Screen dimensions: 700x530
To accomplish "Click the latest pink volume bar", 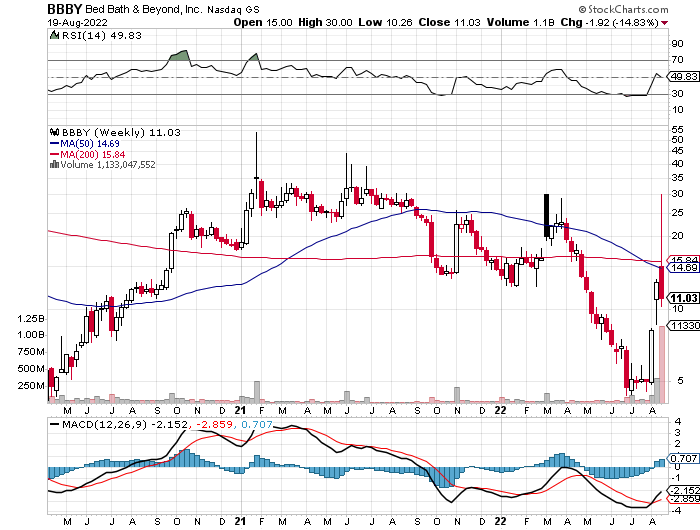I will (x=662, y=364).
